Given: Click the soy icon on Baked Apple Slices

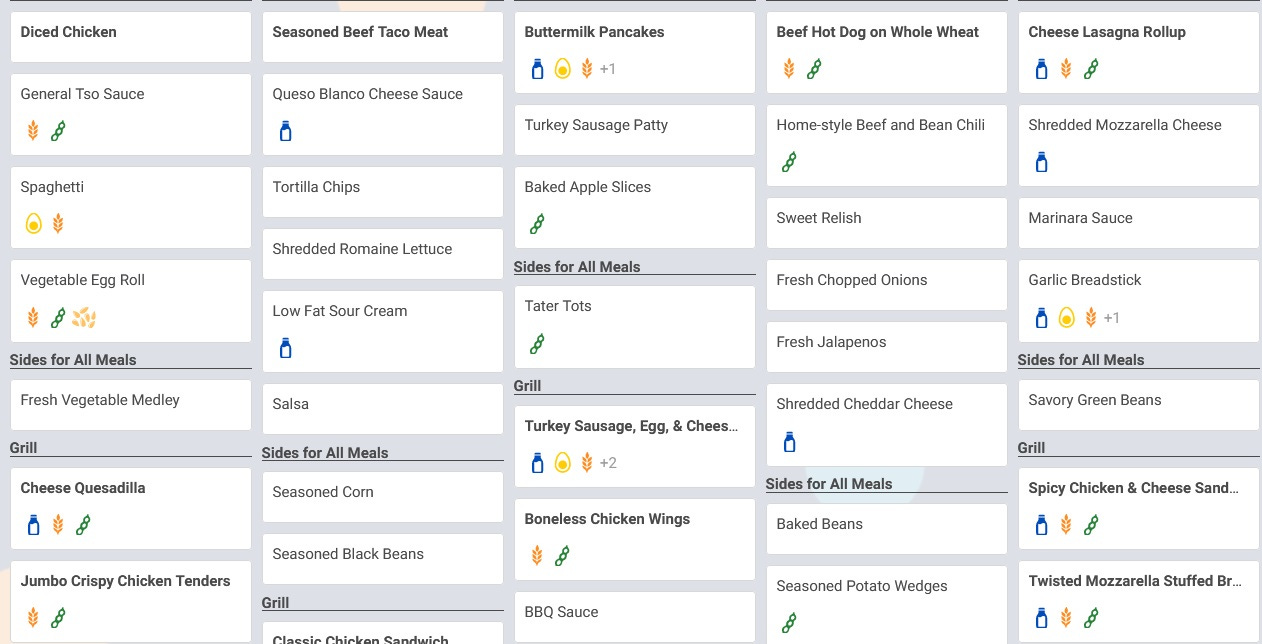Looking at the screenshot, I should (x=537, y=224).
